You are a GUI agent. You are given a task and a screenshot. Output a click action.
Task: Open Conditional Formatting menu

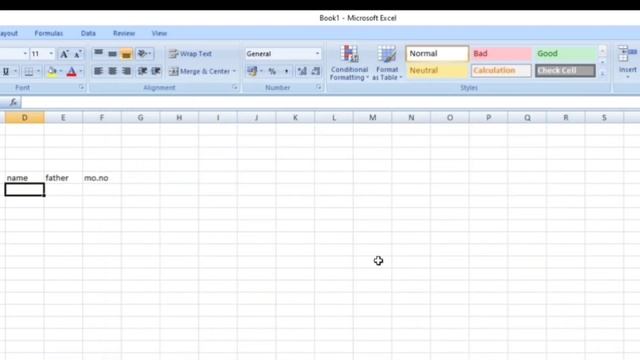click(349, 62)
